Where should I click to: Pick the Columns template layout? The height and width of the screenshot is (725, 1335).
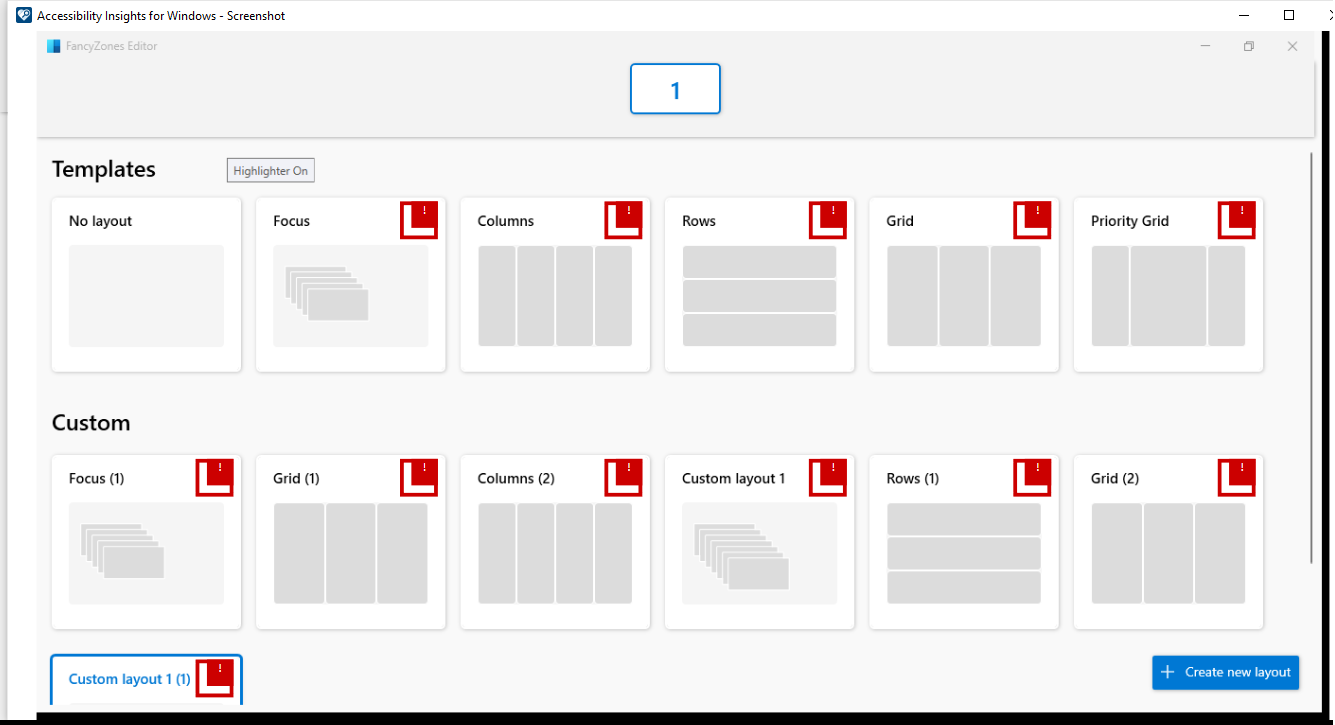(555, 285)
